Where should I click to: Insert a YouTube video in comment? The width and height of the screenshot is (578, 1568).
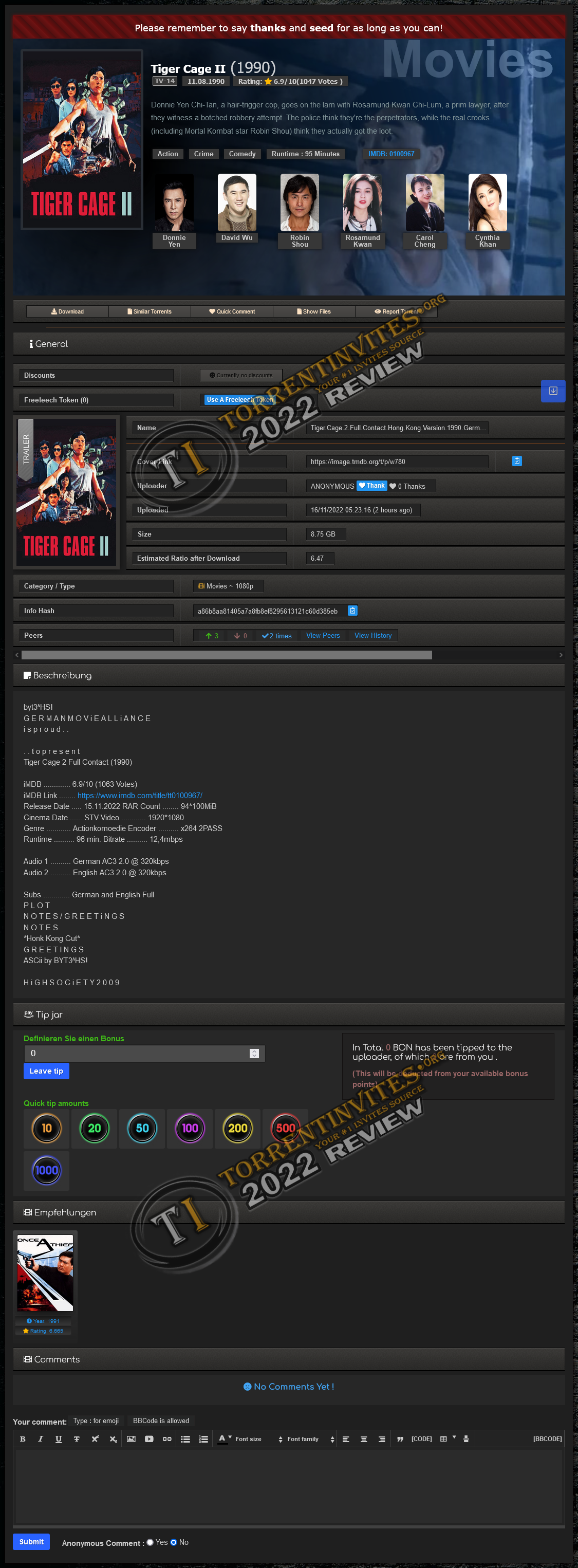pos(149,1439)
